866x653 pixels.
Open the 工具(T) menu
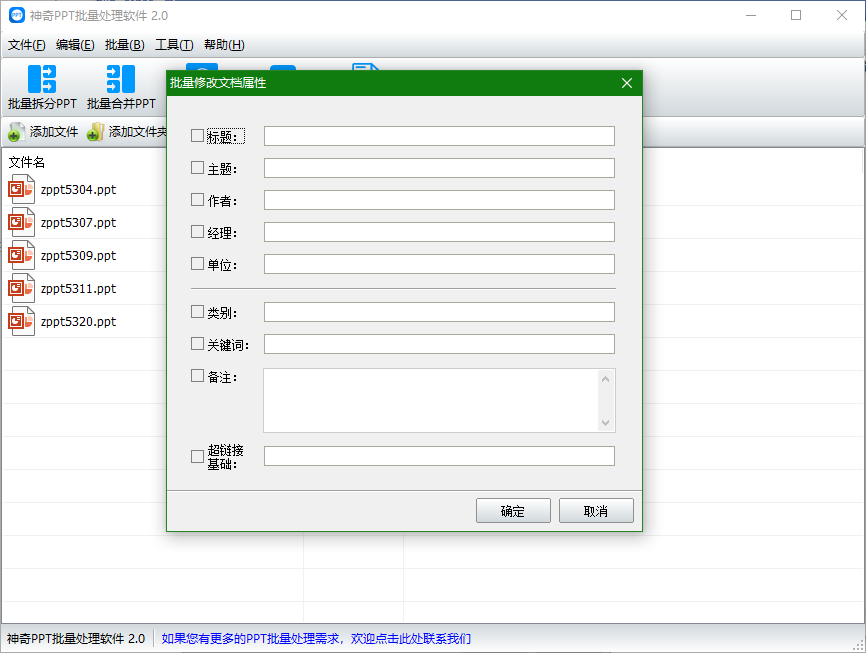tap(174, 45)
